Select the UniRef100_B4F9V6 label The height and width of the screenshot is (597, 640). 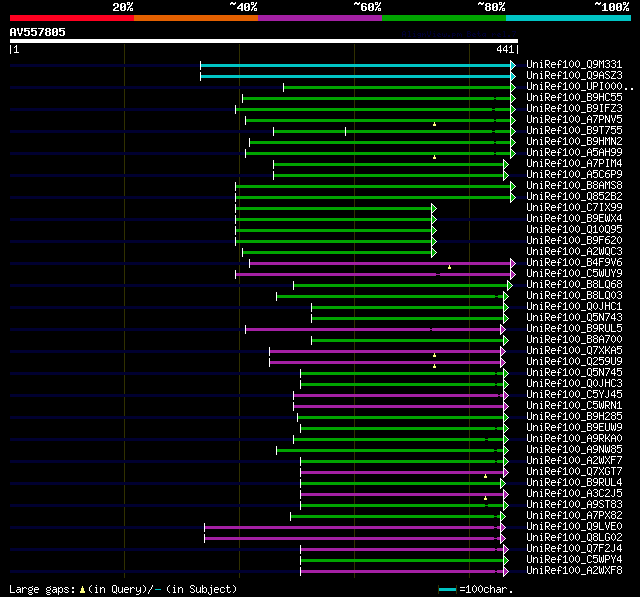pos(574,263)
